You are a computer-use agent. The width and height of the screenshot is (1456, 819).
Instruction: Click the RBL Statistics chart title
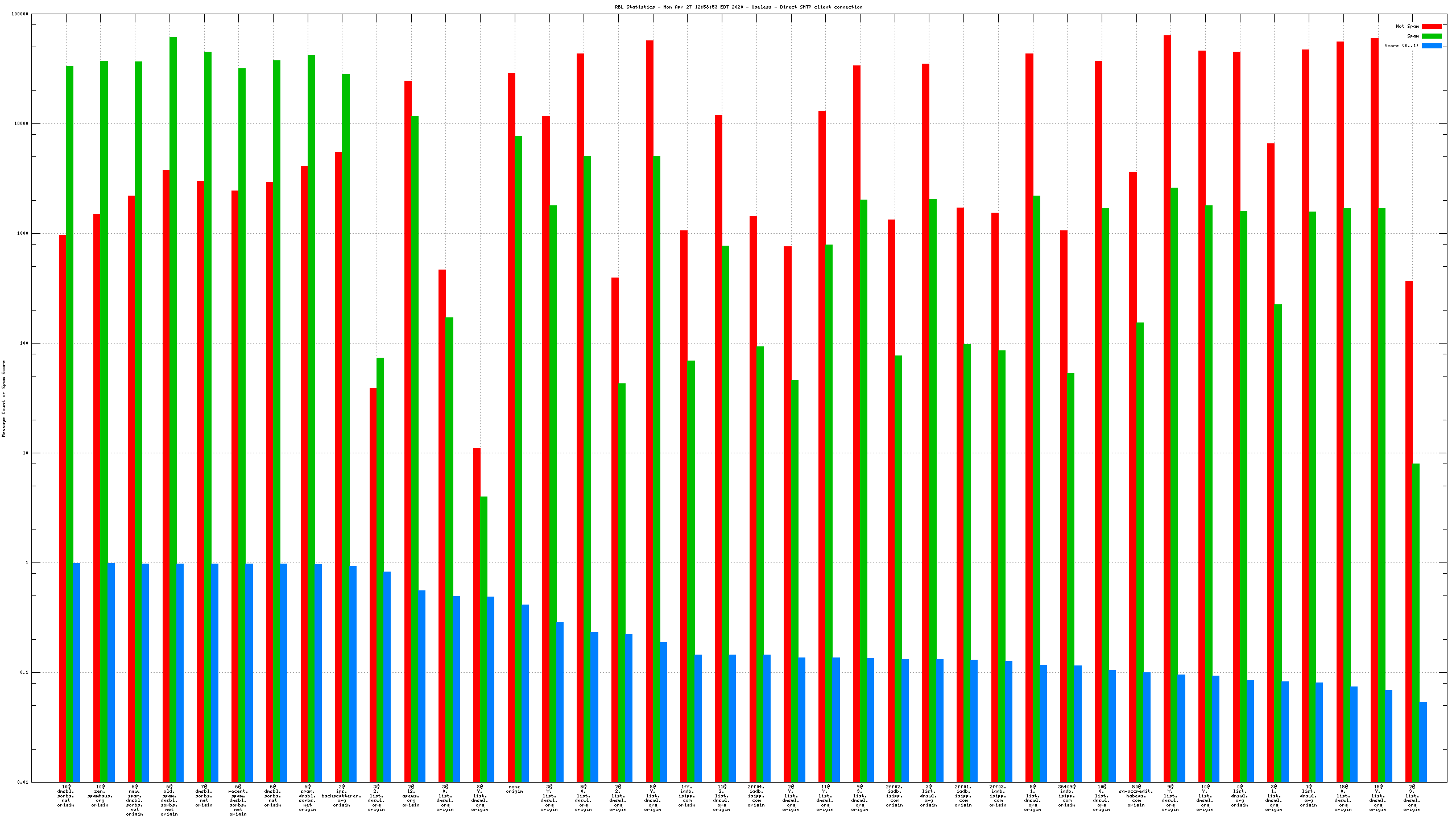coord(738,7)
